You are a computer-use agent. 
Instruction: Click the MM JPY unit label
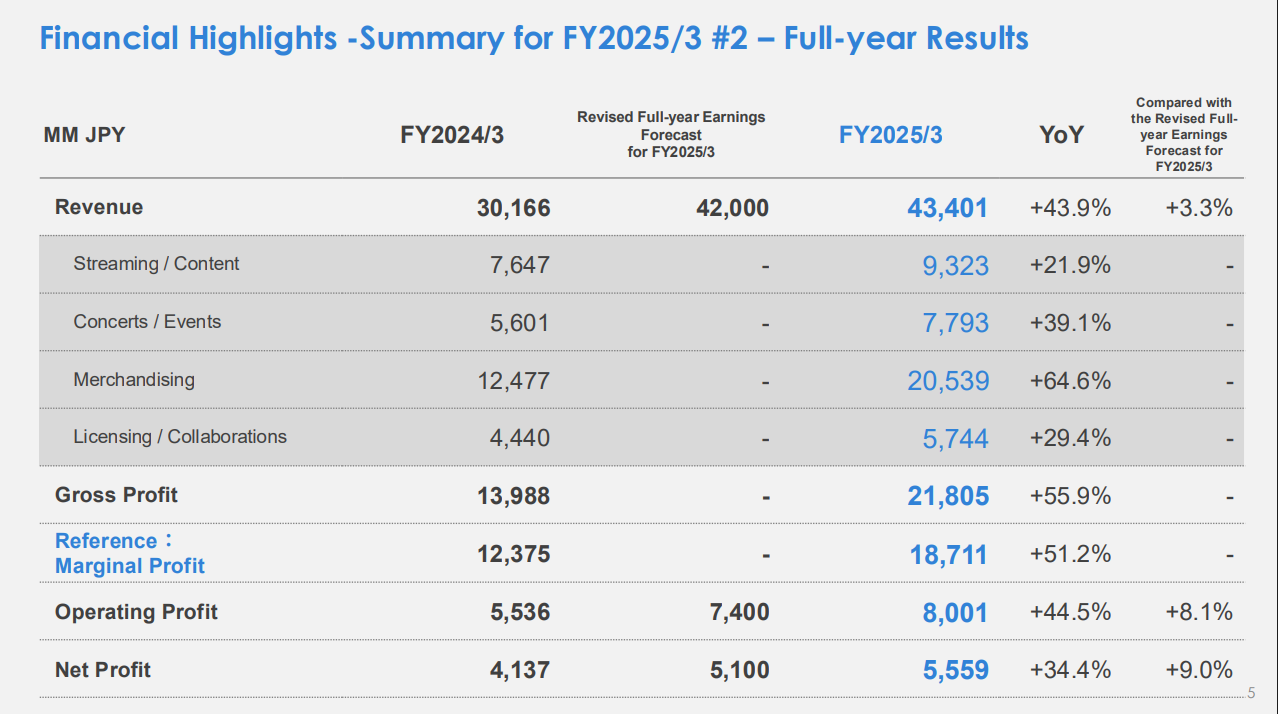tap(84, 135)
